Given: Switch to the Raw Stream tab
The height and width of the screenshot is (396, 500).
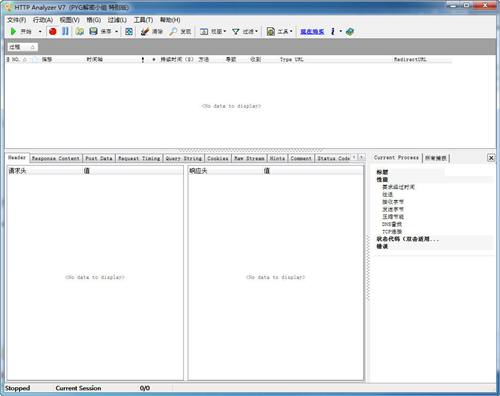Looking at the screenshot, I should [x=249, y=158].
